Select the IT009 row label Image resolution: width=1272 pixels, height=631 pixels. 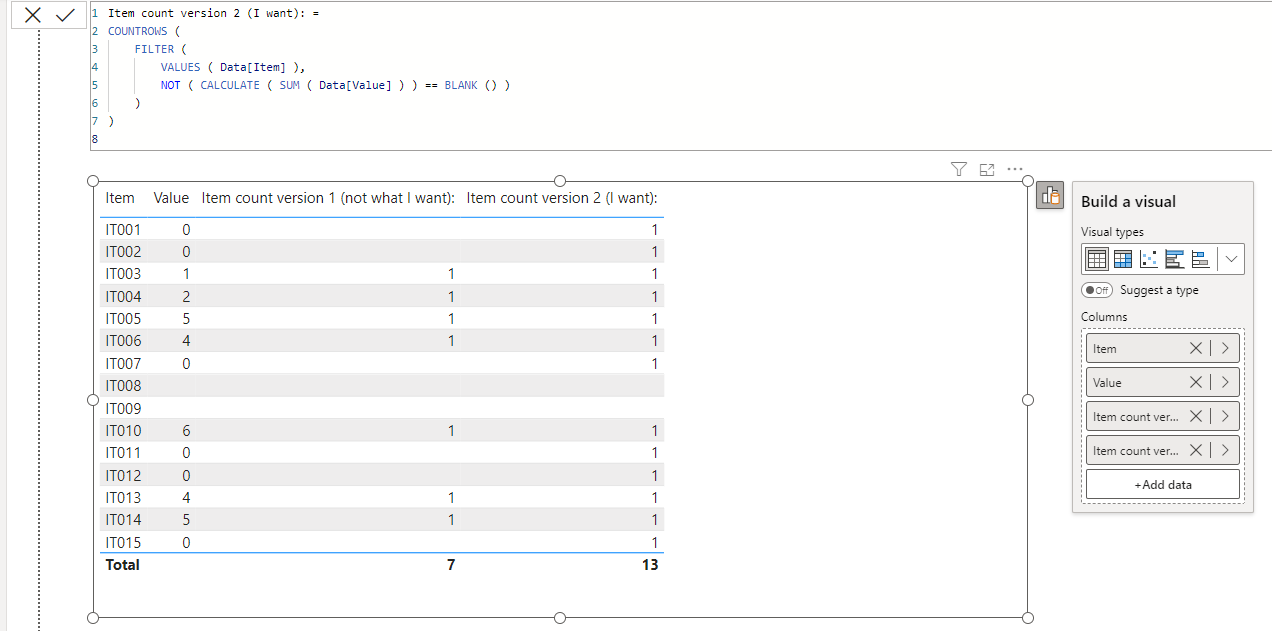click(x=123, y=408)
